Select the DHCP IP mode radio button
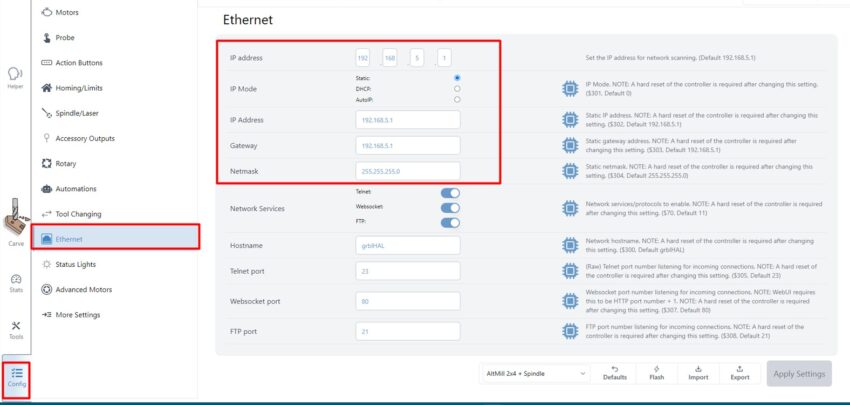This screenshot has width=850, height=405. 457,88
